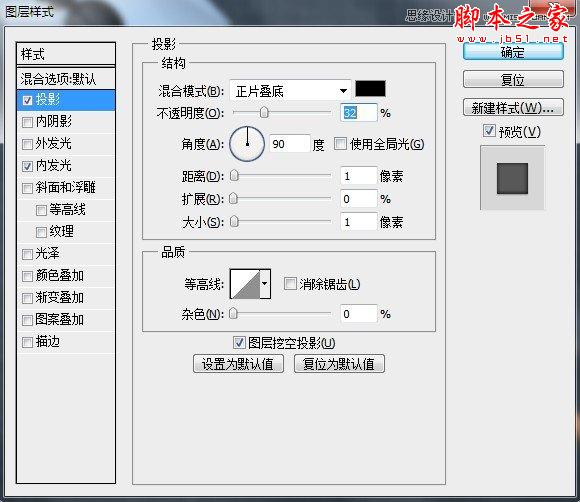The image size is (580, 502).
Task: Select 混合选项:默认 blending options
Action: (x=66, y=78)
